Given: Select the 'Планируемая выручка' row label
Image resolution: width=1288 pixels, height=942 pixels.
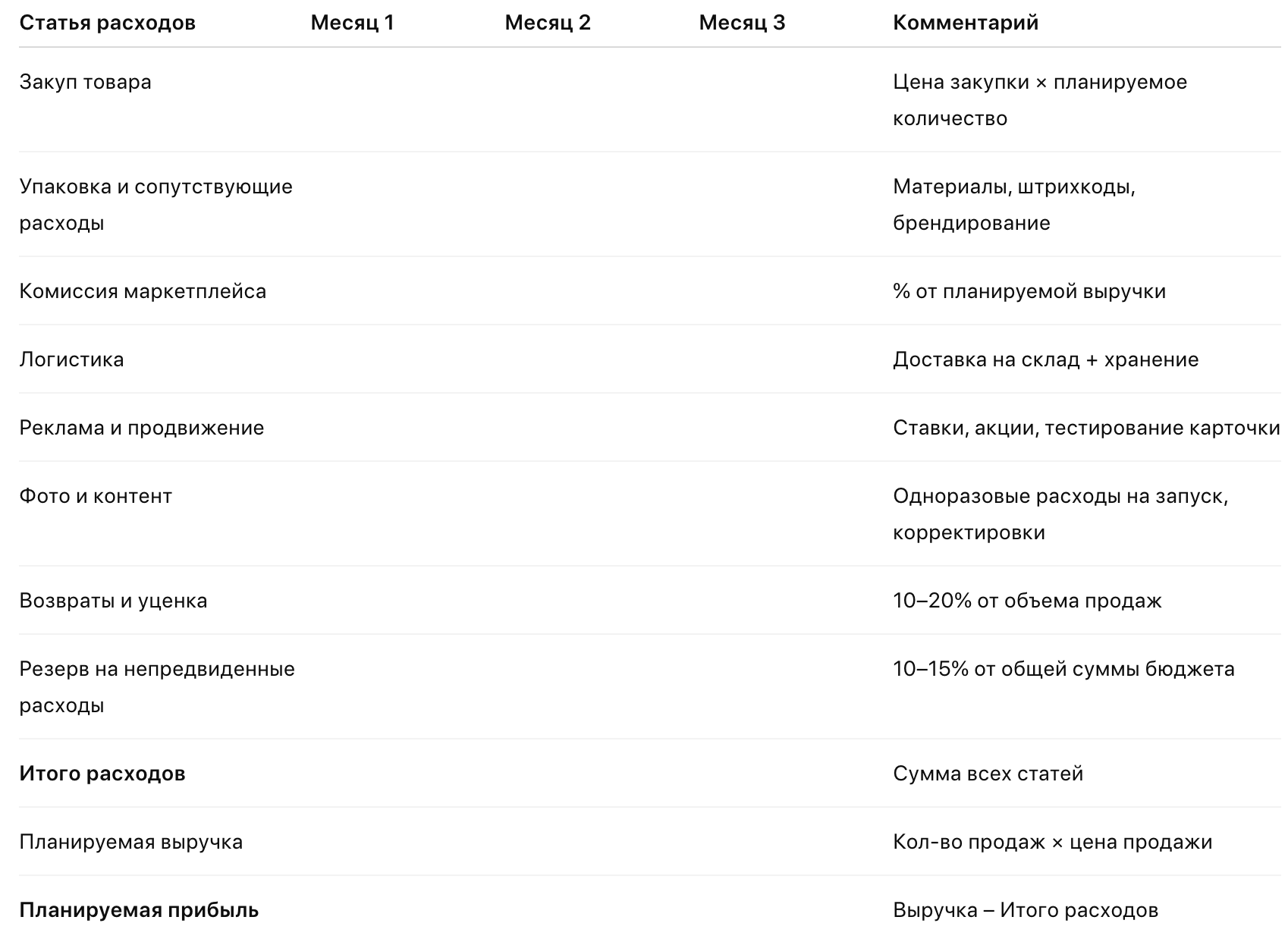Looking at the screenshot, I should (130, 842).
